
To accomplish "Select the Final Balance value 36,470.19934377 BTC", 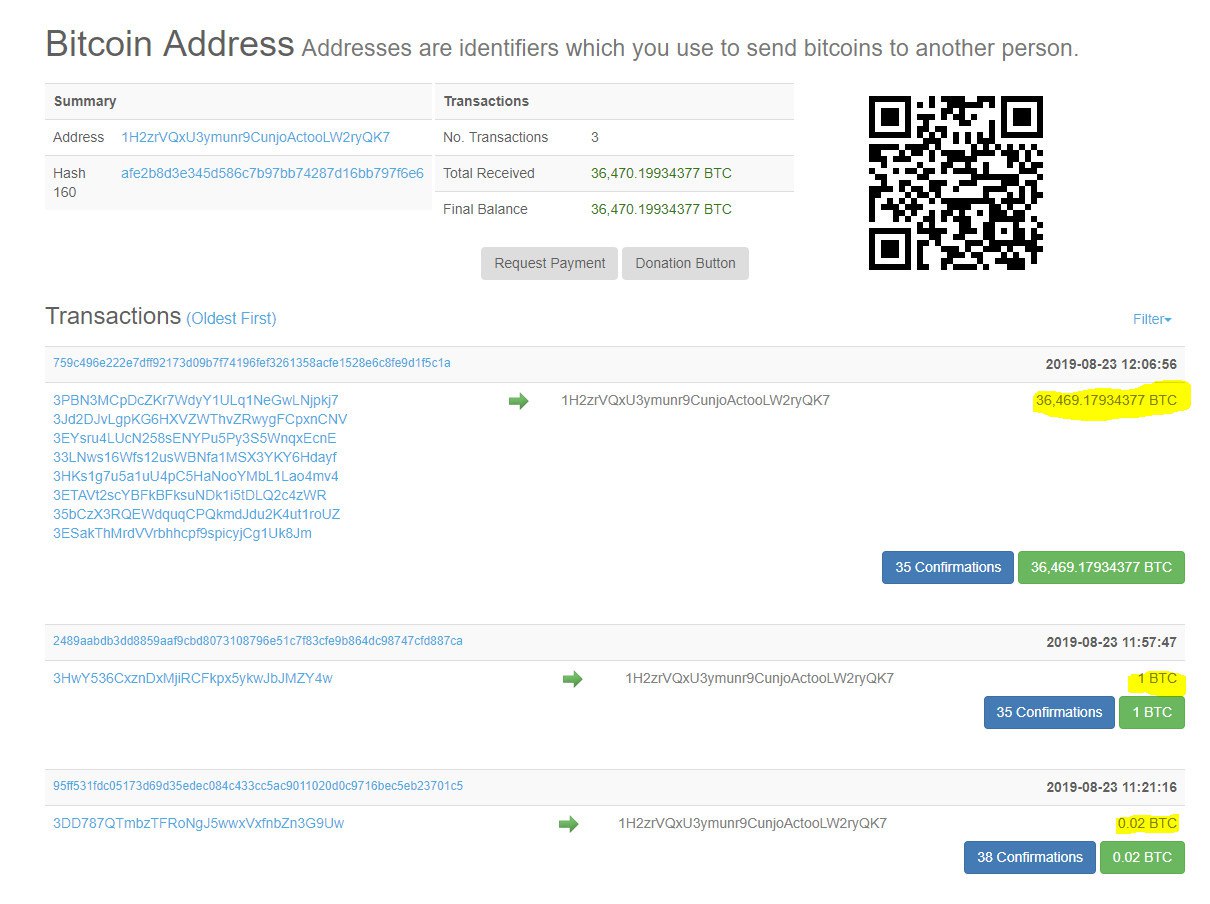I will coord(661,209).
